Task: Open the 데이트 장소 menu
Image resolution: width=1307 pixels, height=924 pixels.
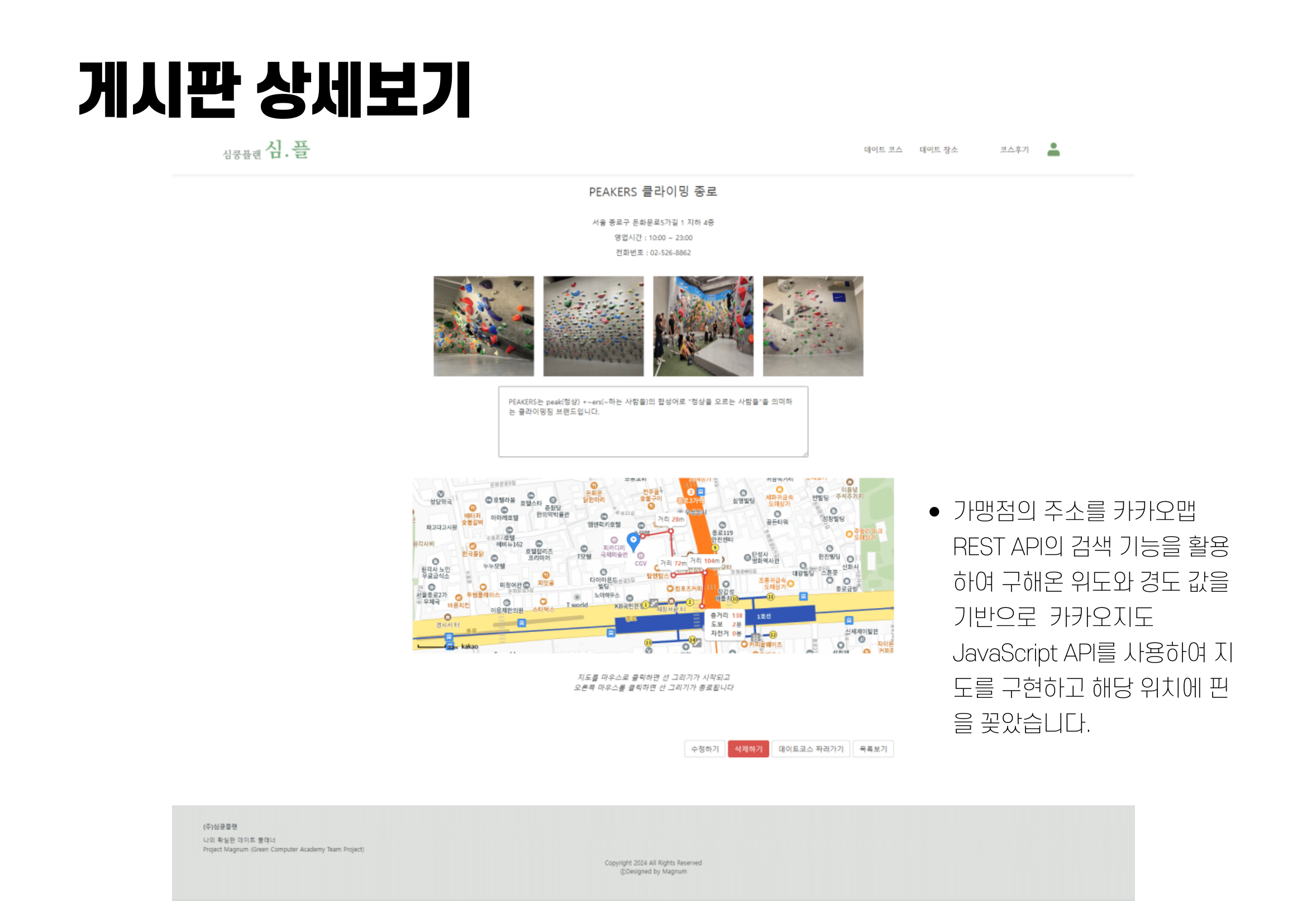Action: (939, 150)
